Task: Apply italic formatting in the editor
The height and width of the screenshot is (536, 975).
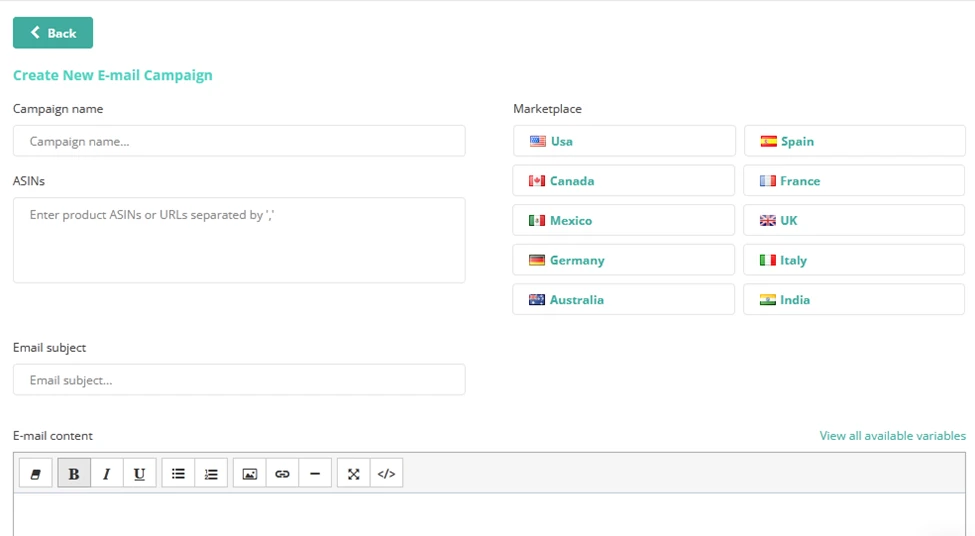Action: [x=106, y=474]
